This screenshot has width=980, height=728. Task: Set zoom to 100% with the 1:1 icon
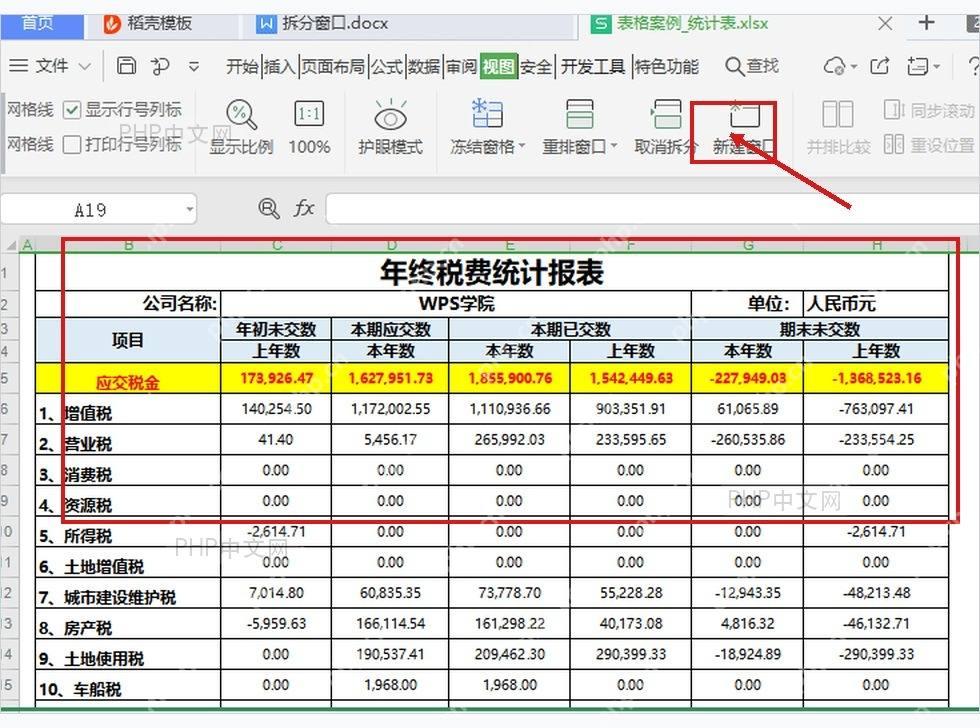pyautogui.click(x=309, y=114)
